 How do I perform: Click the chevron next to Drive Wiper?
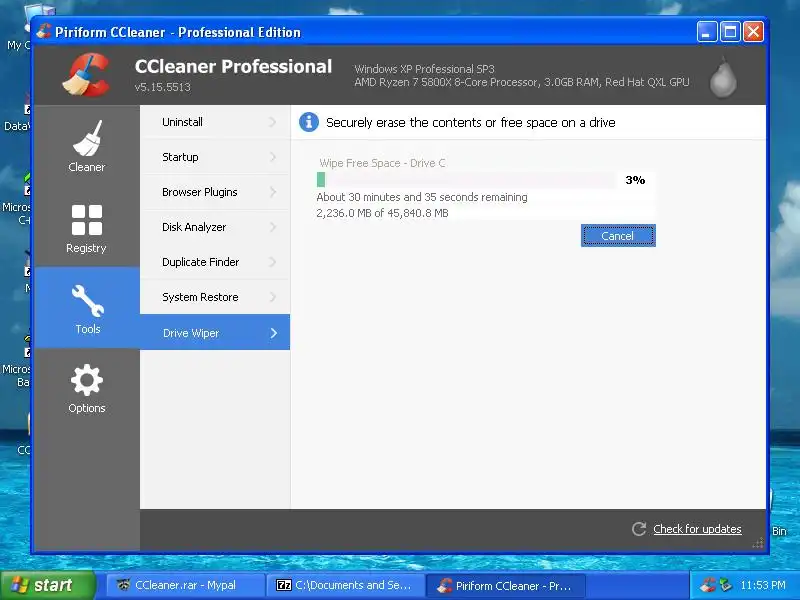coord(274,333)
